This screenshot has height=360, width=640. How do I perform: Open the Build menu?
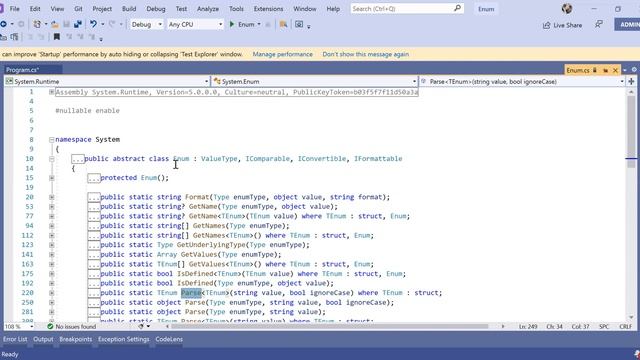(x=129, y=9)
